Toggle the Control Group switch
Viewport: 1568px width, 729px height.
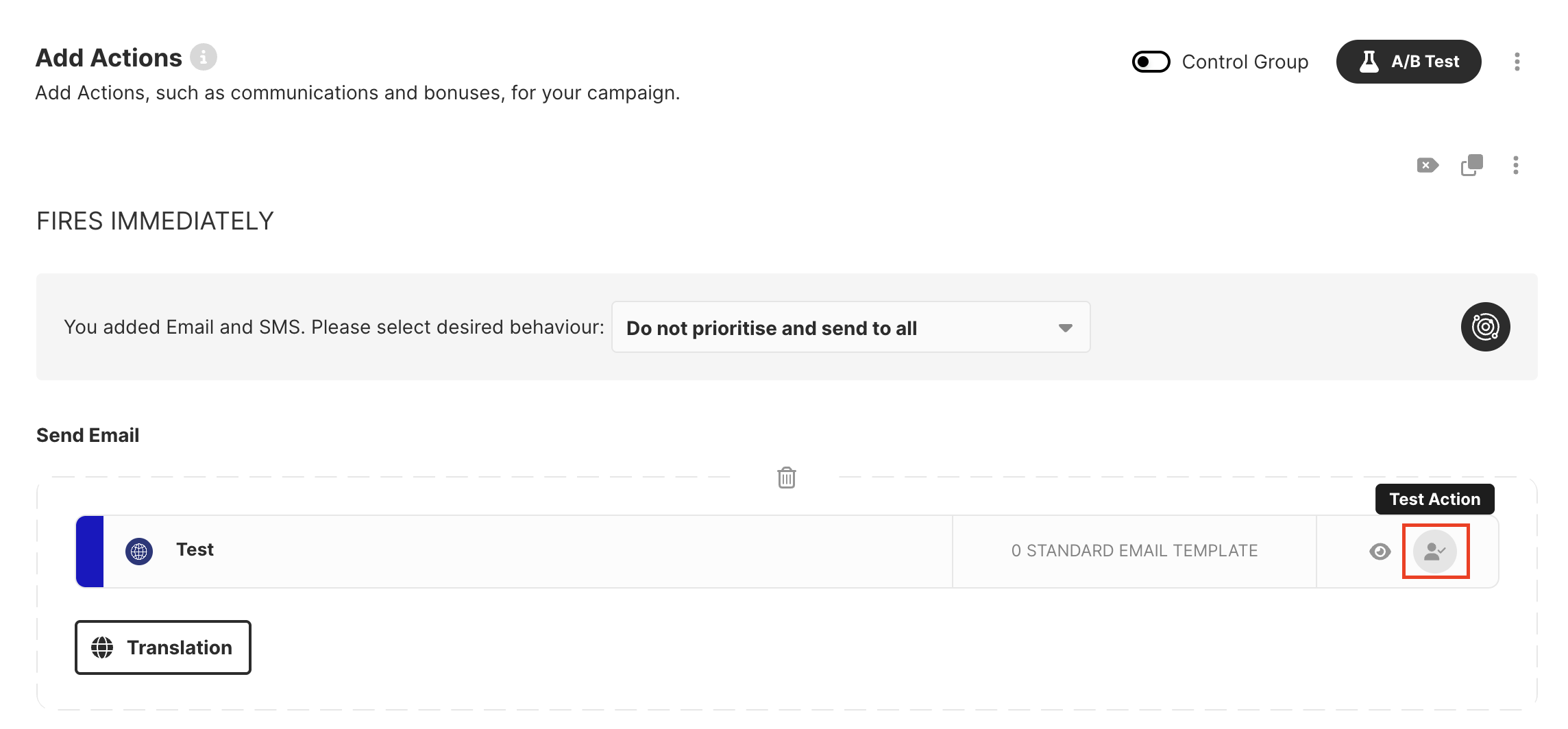click(1151, 62)
